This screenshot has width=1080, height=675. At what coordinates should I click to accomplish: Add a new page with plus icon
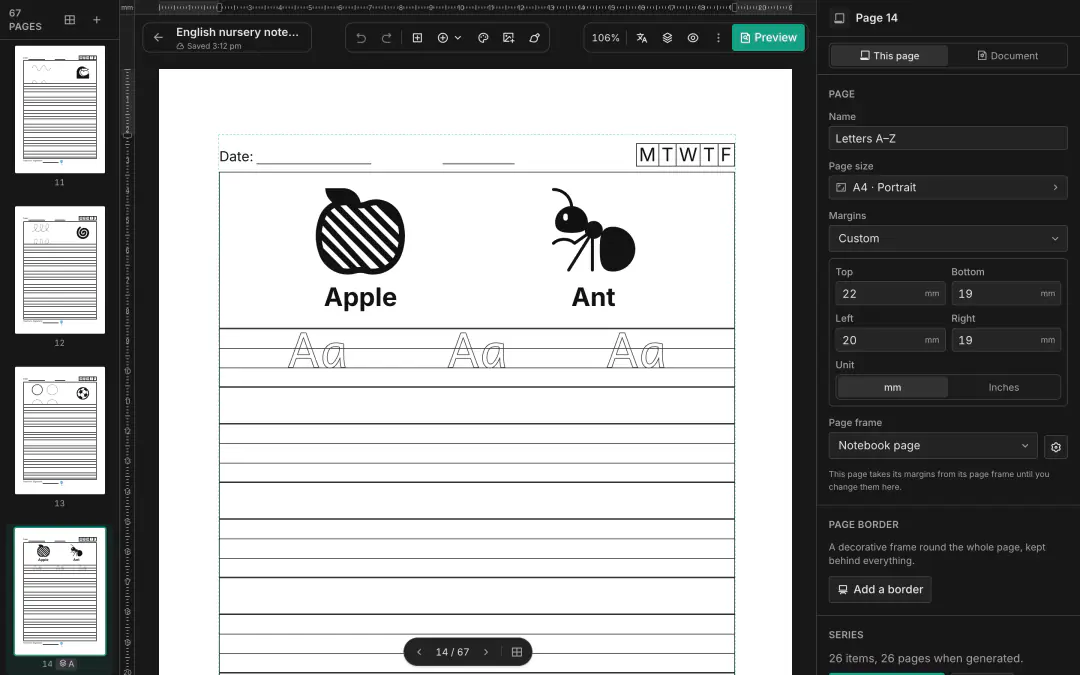pos(96,19)
